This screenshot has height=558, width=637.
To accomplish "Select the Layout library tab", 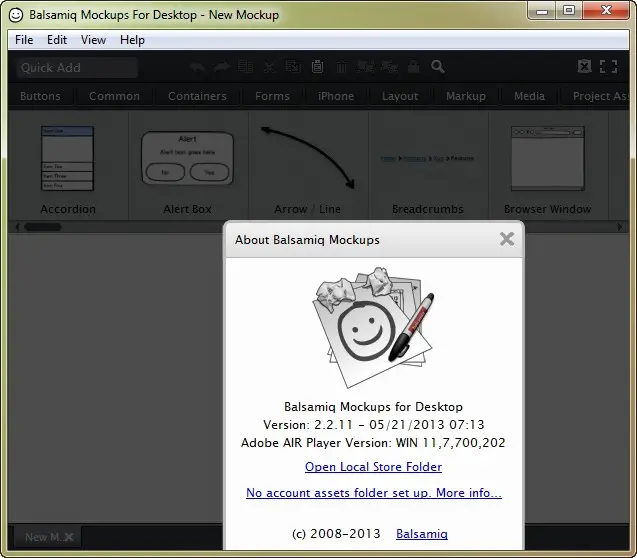I will coord(400,96).
